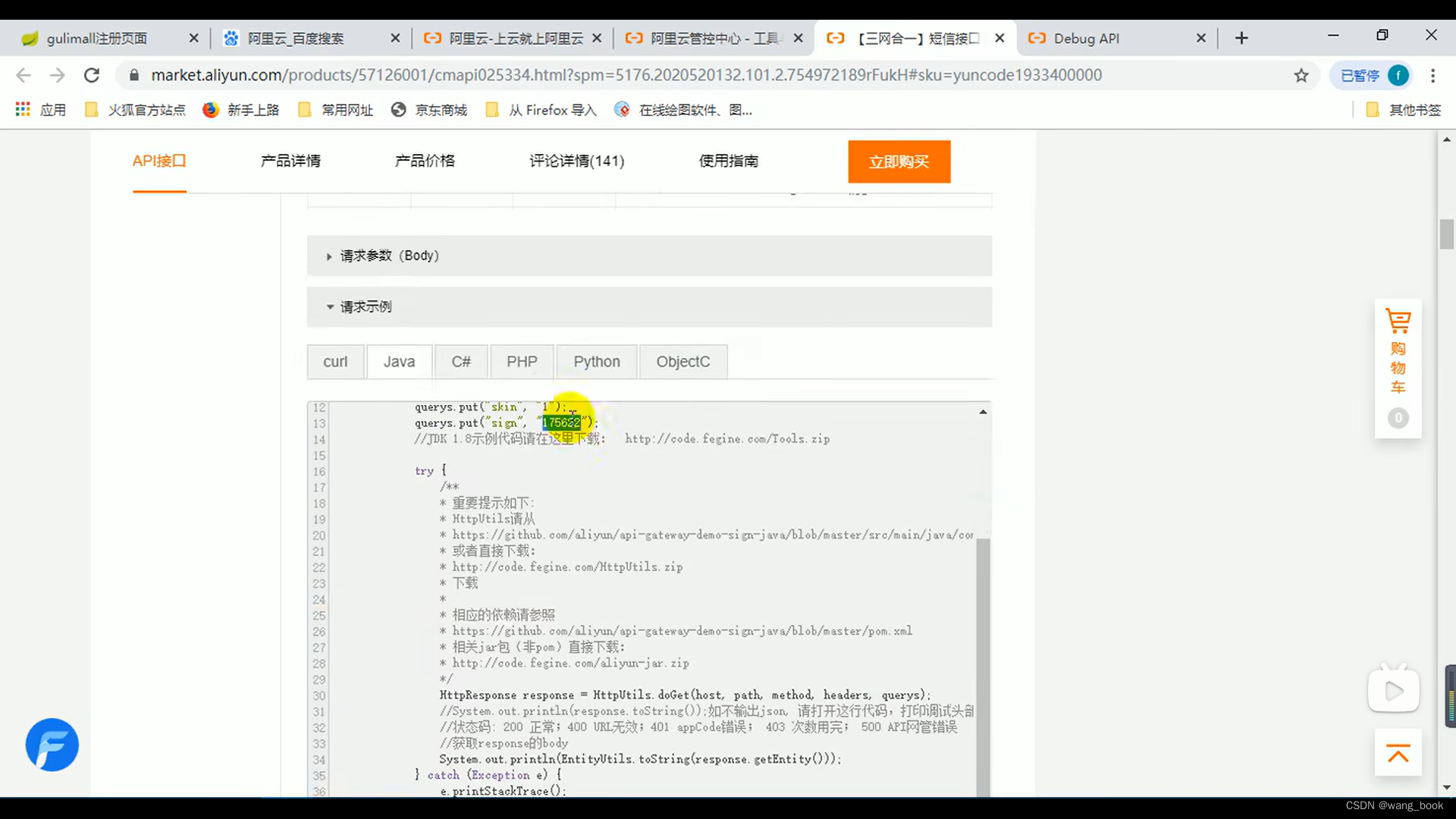Click the address bar URL
1456x819 pixels.
(626, 75)
